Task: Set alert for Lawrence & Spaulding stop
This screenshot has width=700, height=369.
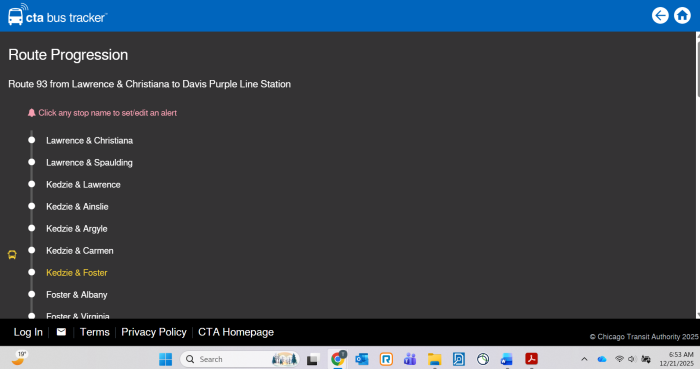Action: [x=89, y=162]
